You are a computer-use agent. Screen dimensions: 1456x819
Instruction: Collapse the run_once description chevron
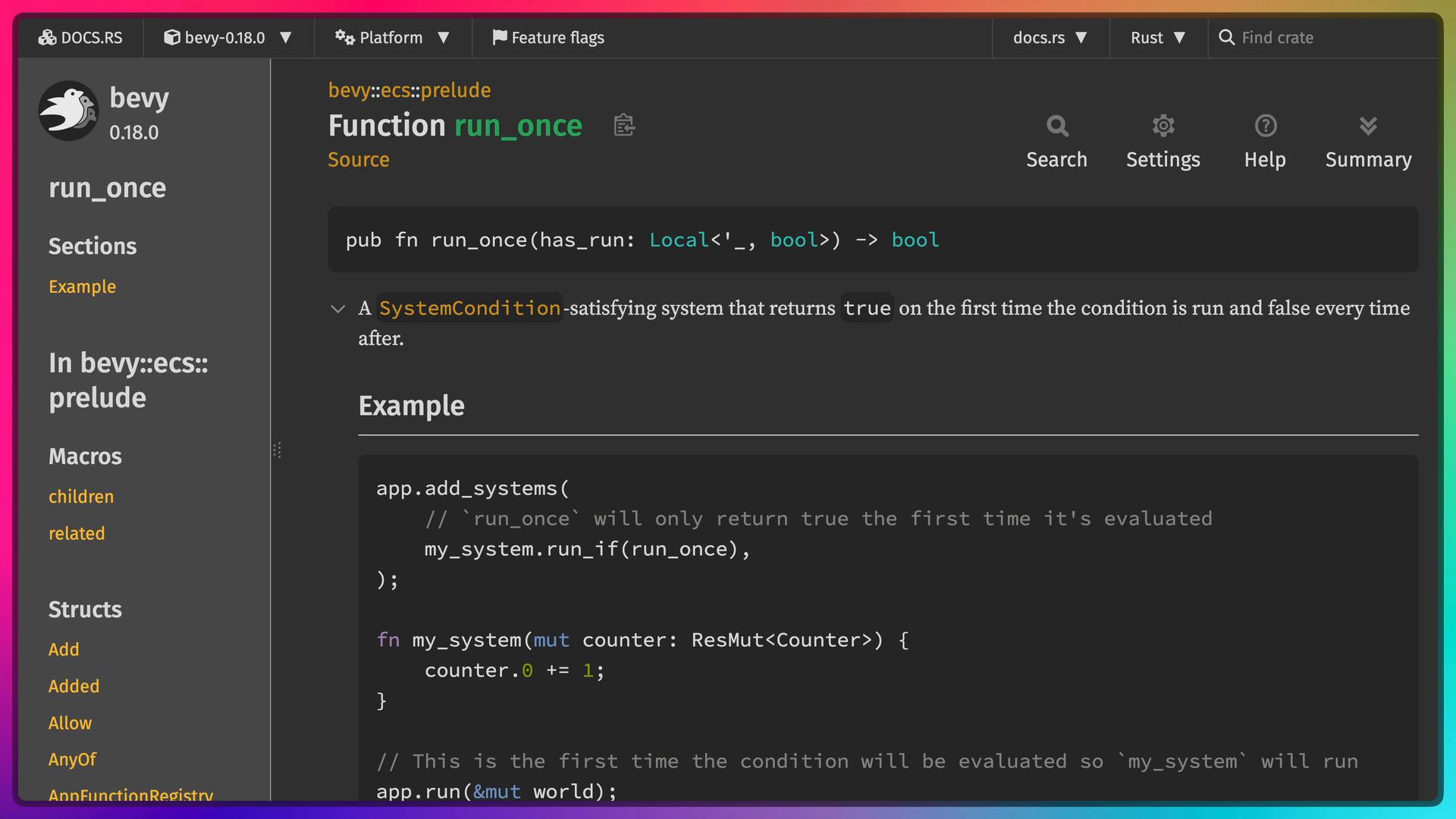click(x=337, y=309)
